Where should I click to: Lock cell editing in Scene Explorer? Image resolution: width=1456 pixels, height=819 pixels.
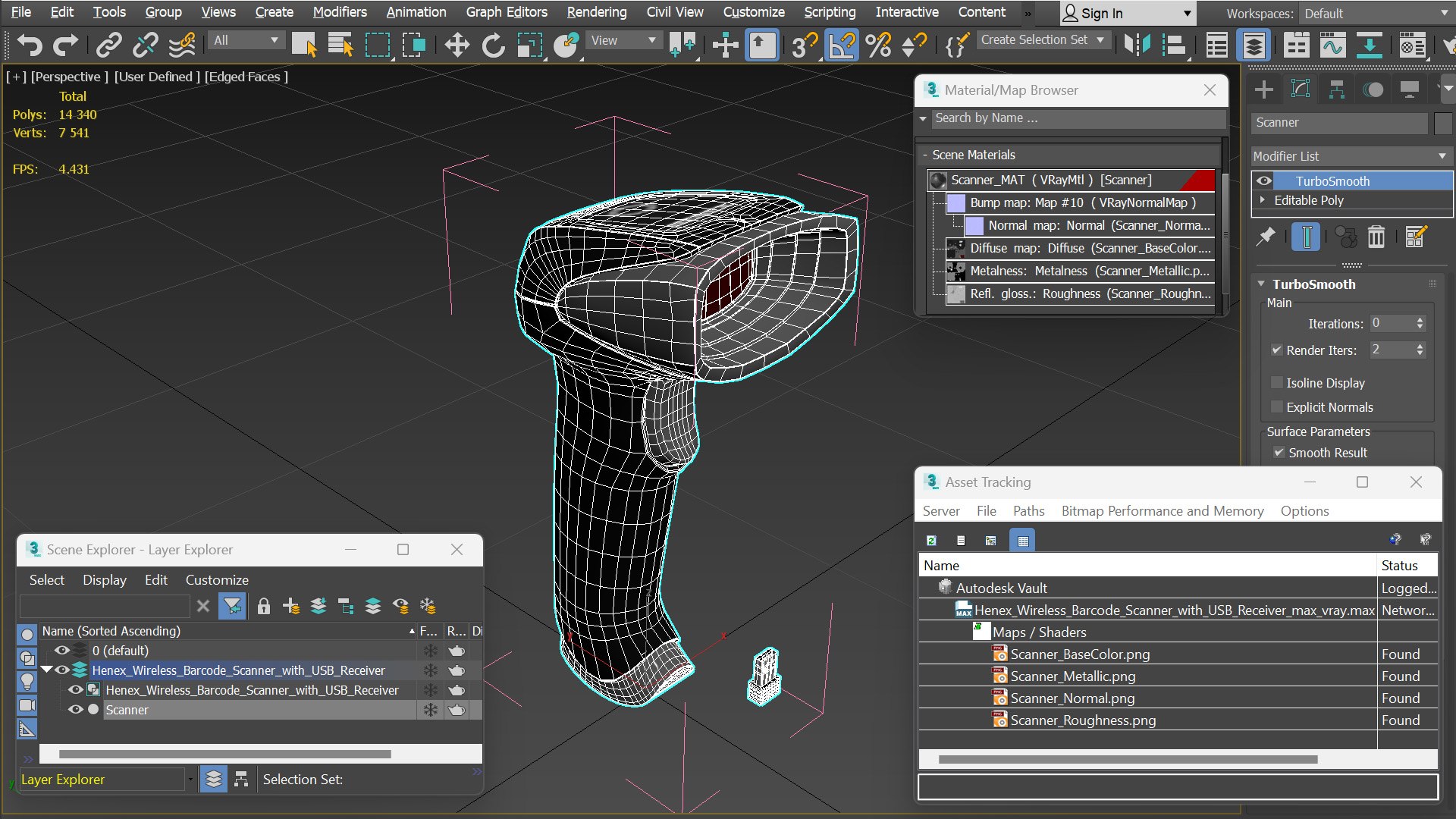(x=263, y=606)
